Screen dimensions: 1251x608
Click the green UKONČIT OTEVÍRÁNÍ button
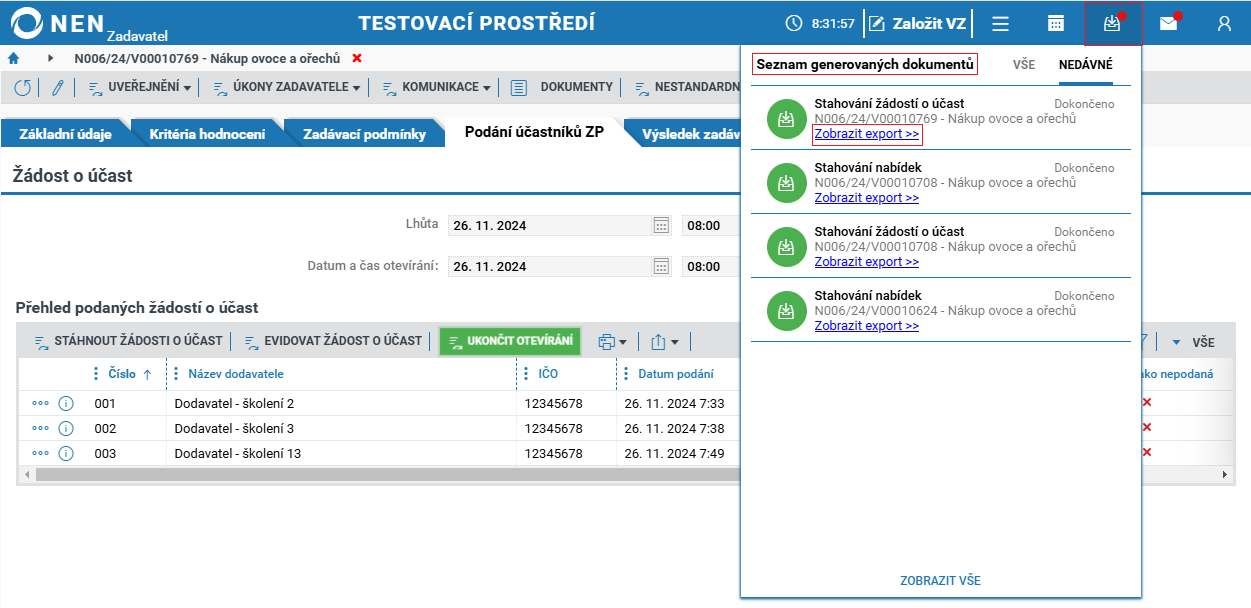[x=510, y=341]
